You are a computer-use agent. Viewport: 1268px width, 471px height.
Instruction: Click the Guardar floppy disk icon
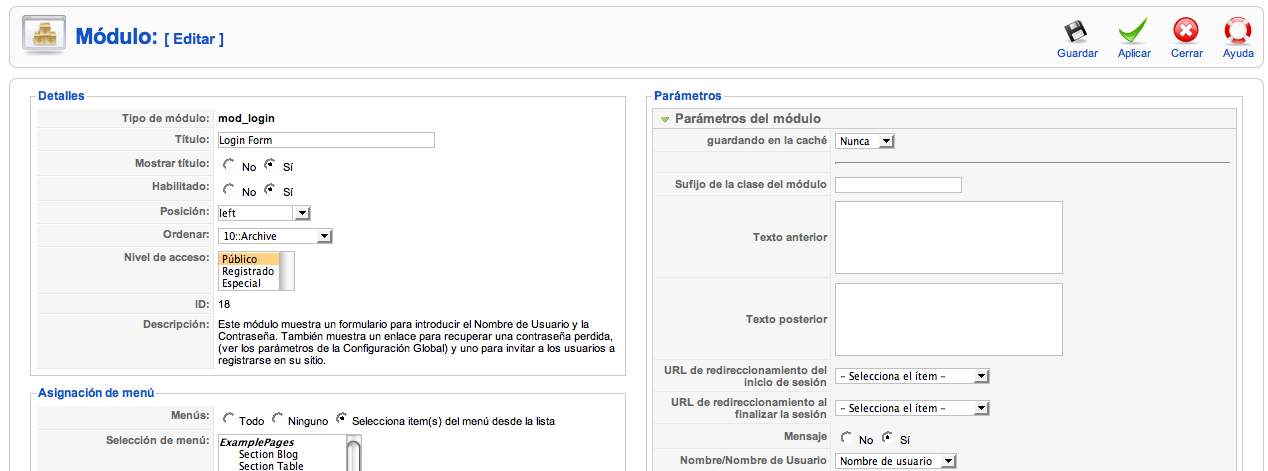1076,31
